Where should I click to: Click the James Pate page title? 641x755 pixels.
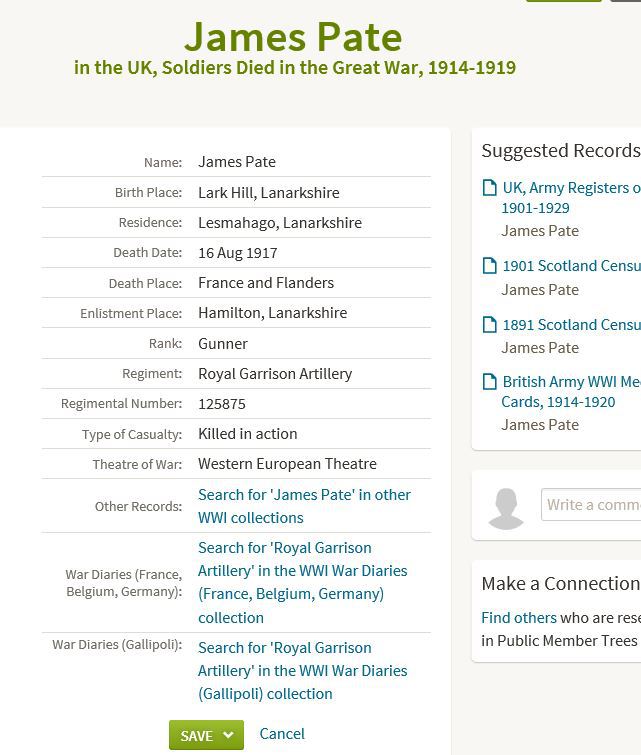pos(293,37)
